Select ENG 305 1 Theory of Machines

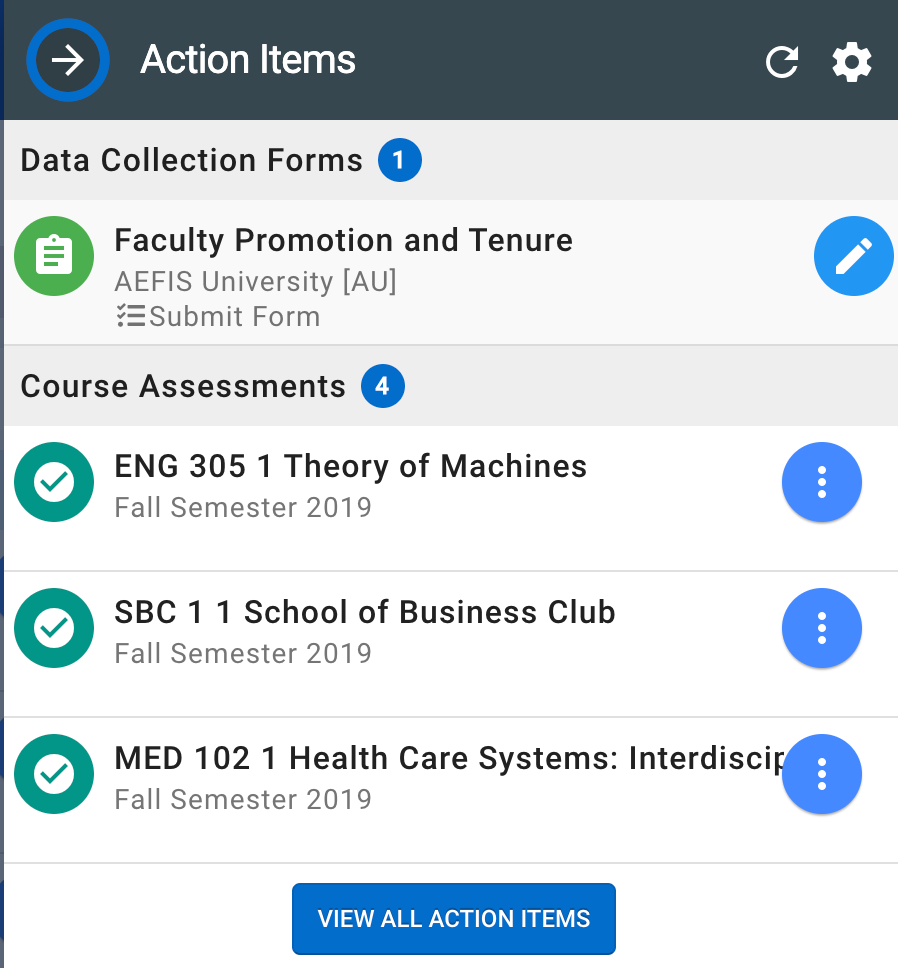[350, 467]
